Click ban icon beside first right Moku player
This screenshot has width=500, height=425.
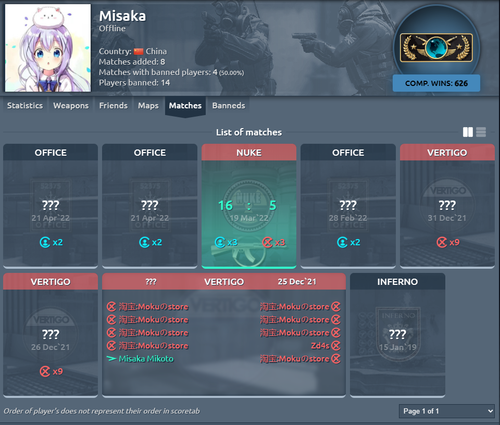tap(336, 306)
